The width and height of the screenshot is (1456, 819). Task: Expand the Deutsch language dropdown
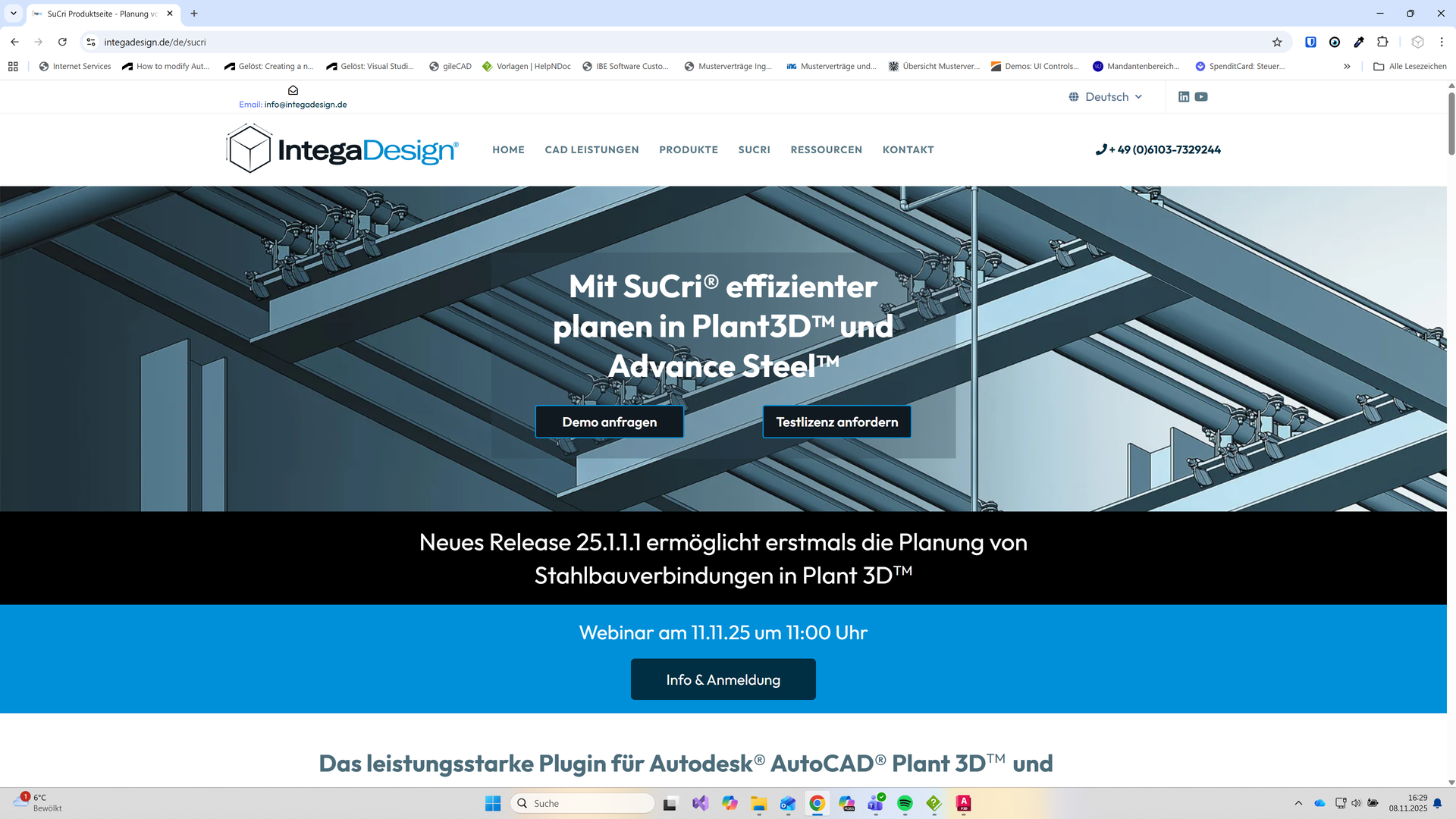[1106, 97]
